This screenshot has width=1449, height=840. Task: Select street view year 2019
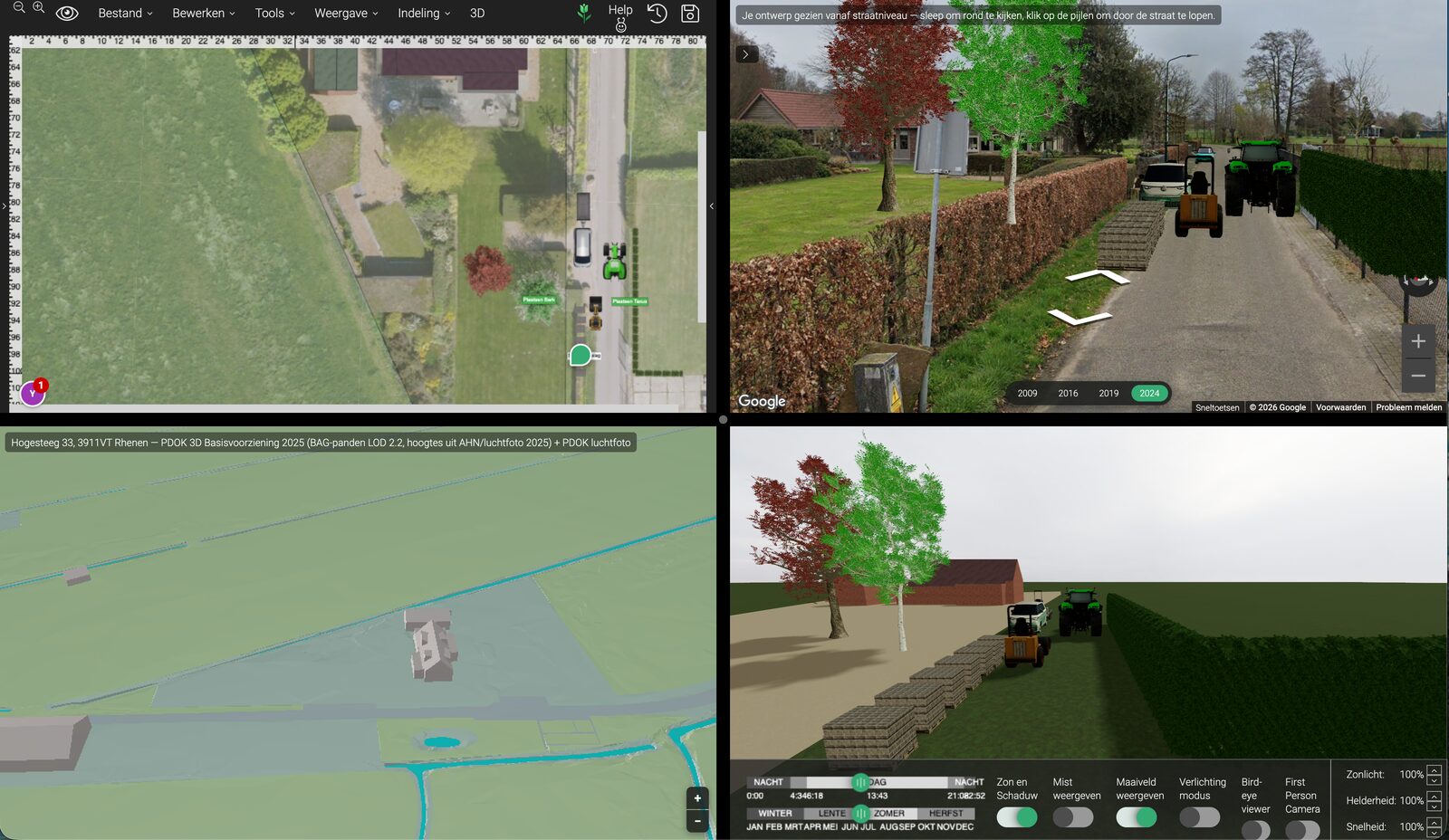1108,394
